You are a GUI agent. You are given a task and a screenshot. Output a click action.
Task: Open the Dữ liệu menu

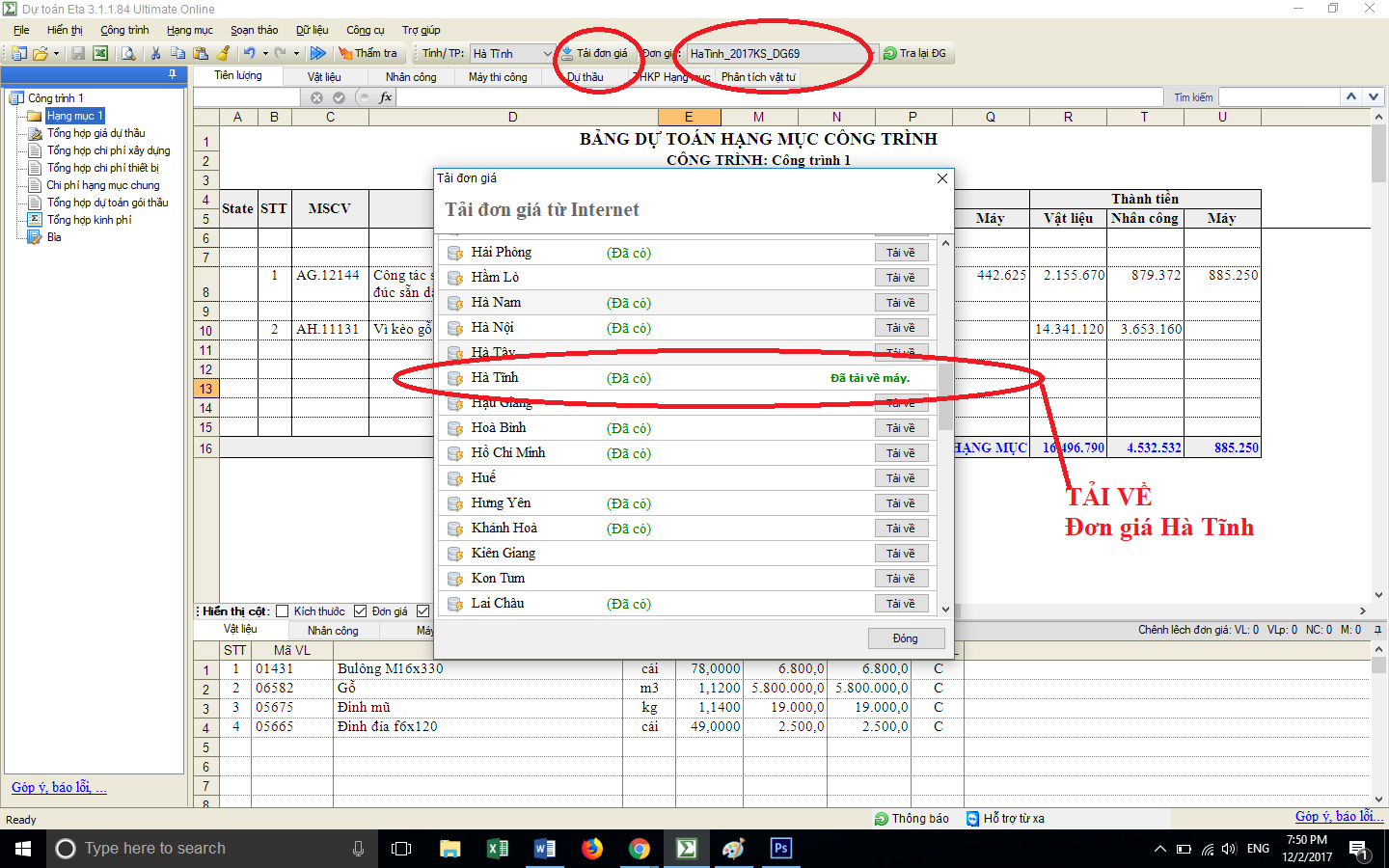(312, 30)
